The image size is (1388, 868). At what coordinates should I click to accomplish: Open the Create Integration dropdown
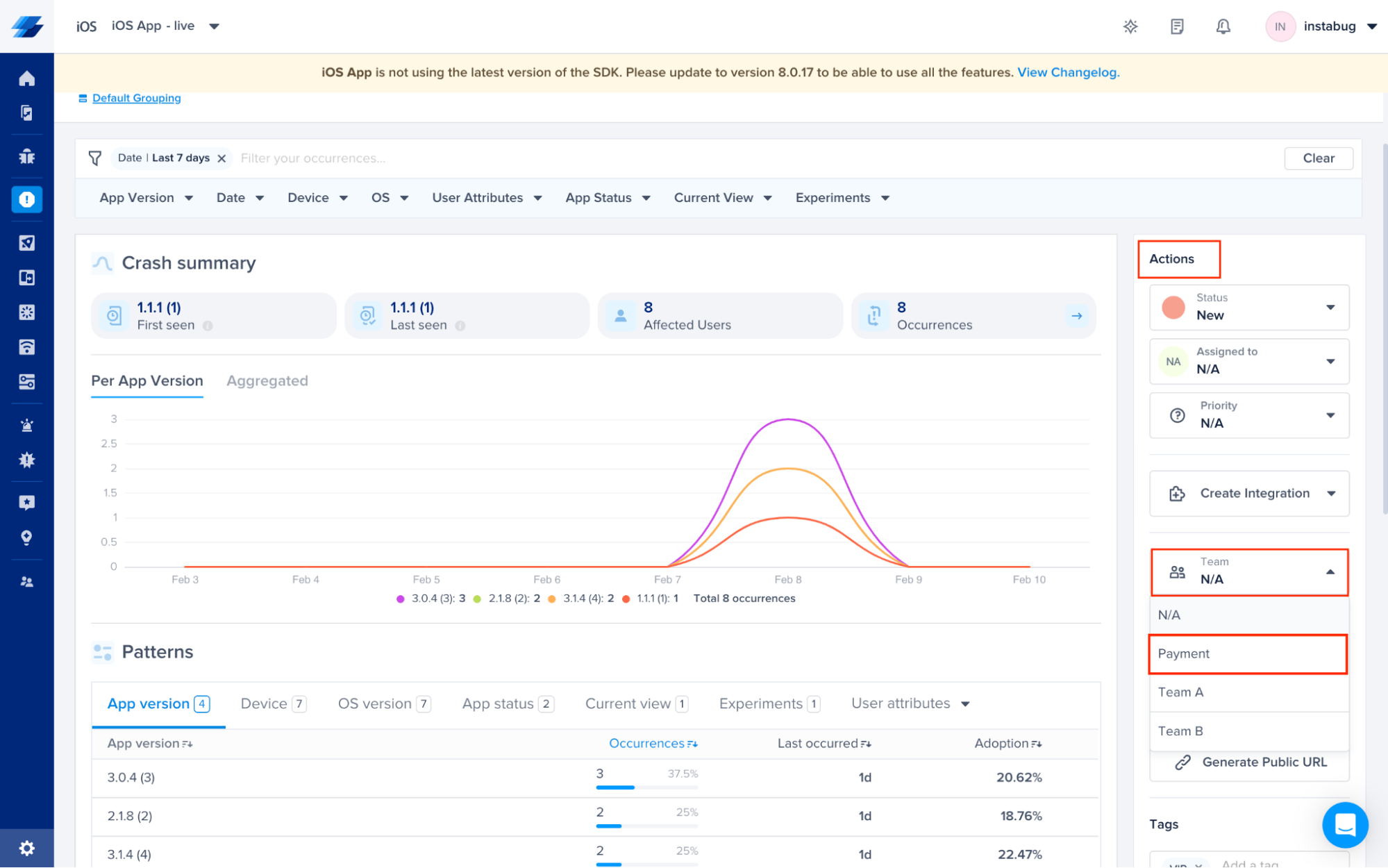pyautogui.click(x=1248, y=494)
